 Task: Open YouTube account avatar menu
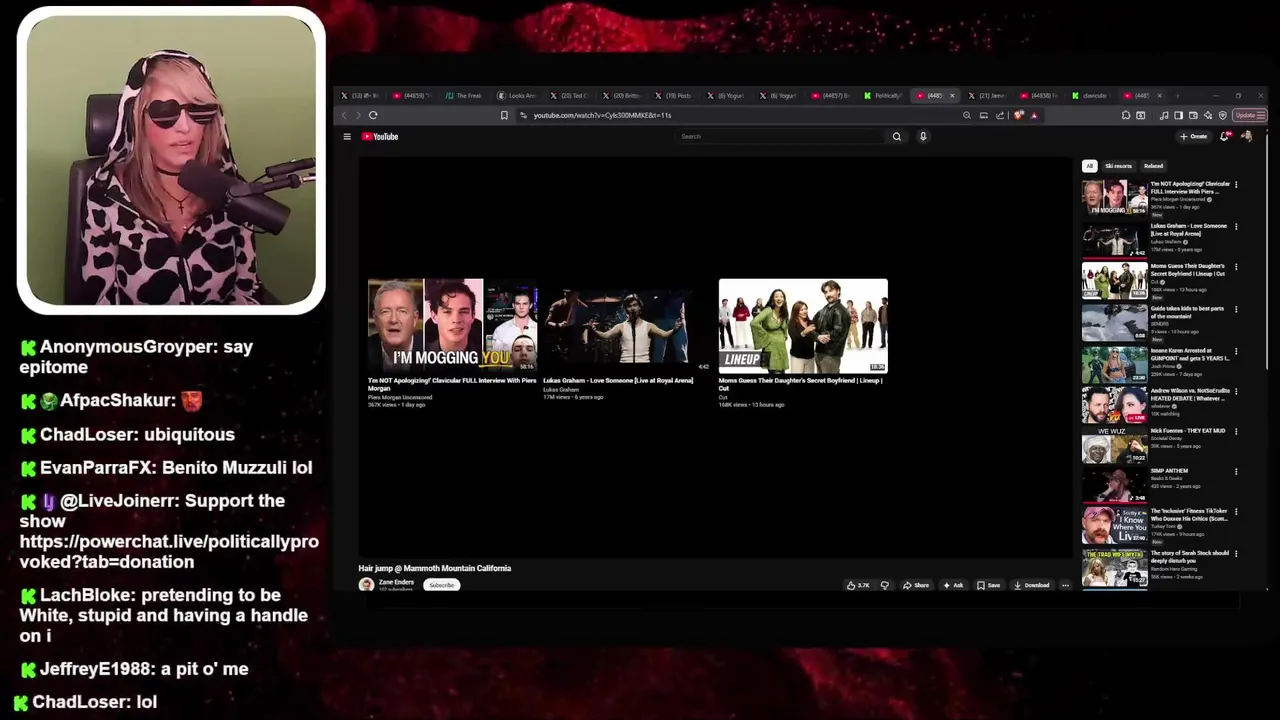tap(1246, 137)
